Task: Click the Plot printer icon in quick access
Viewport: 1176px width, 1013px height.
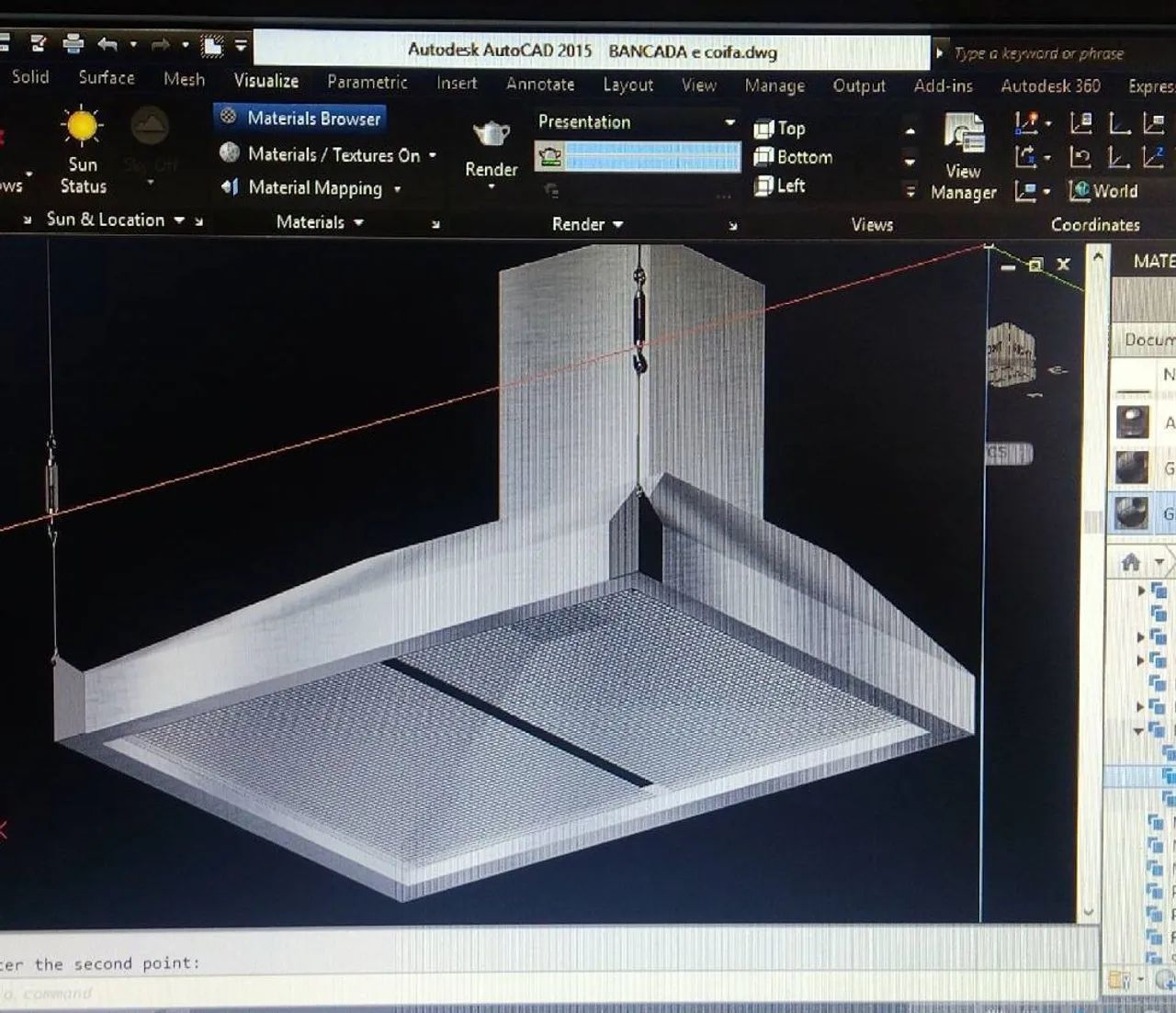Action: pos(73,42)
